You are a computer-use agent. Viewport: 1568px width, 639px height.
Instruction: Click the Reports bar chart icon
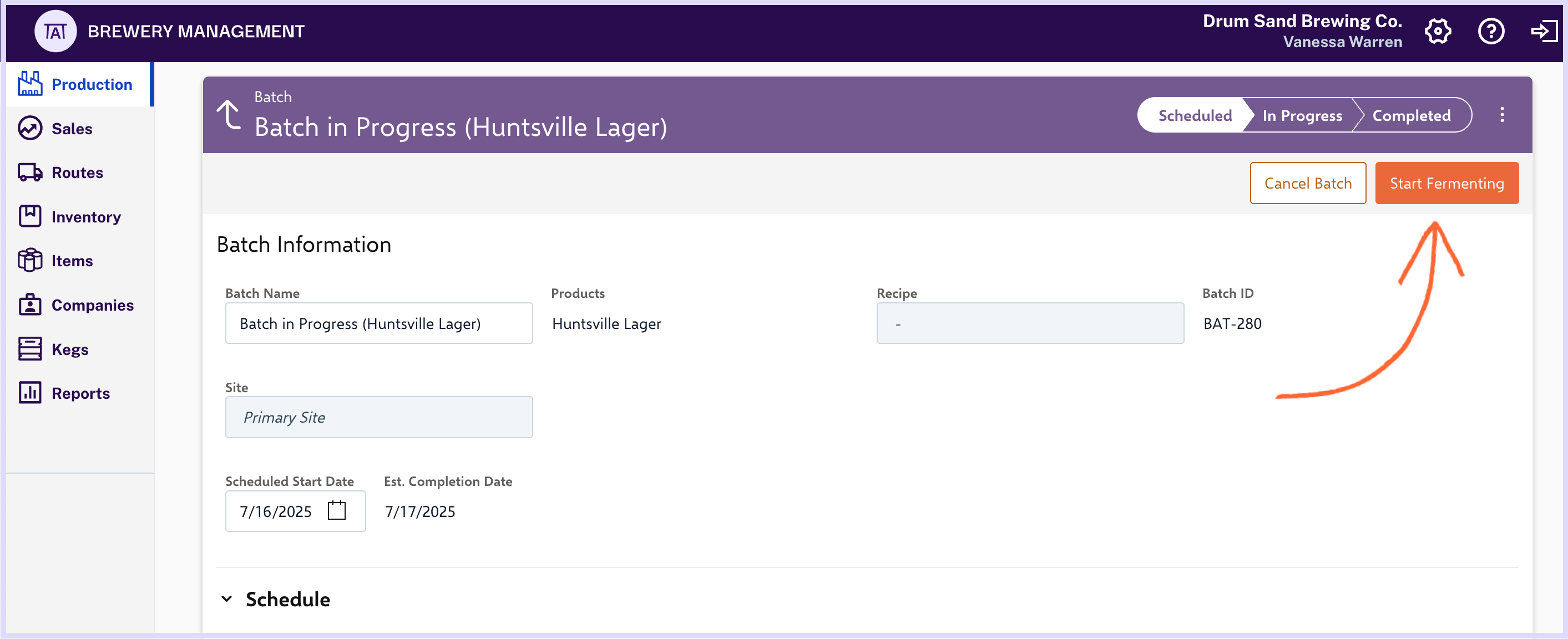[30, 393]
